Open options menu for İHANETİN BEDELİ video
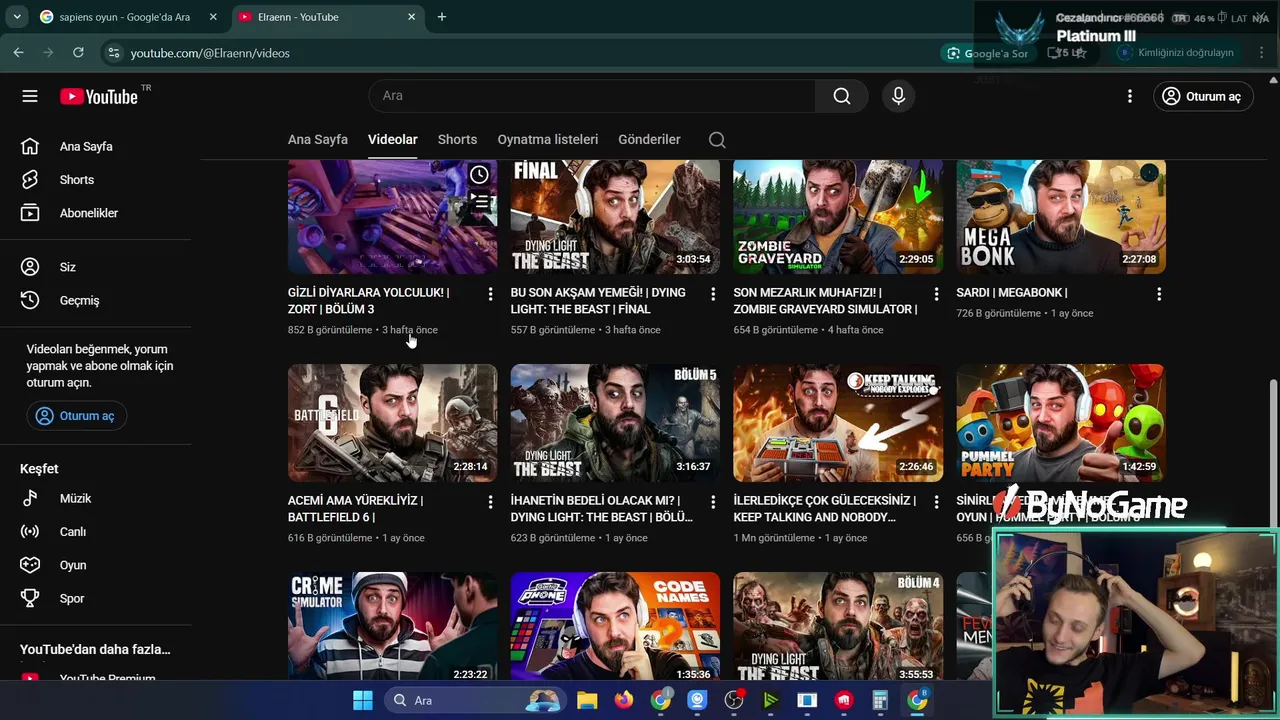The image size is (1280, 720). [x=713, y=502]
